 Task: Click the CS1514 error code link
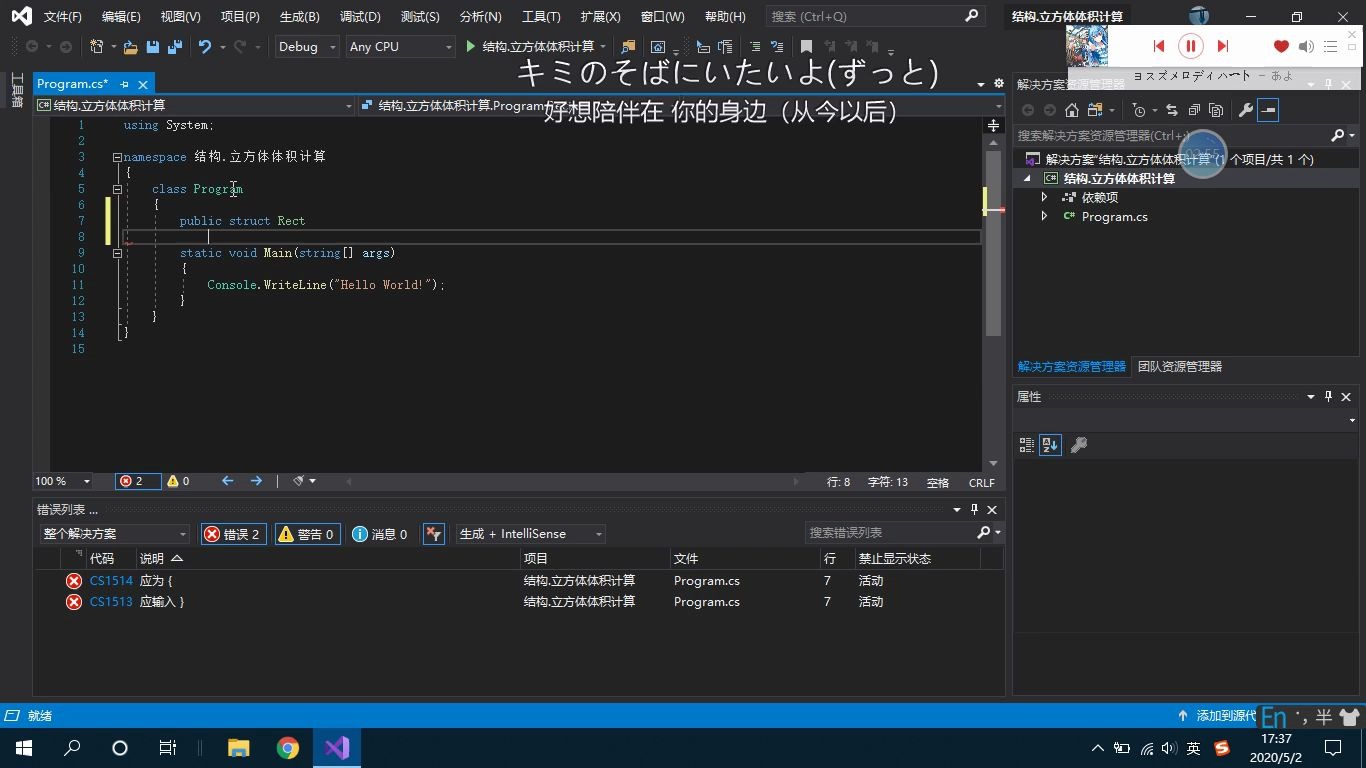click(110, 580)
